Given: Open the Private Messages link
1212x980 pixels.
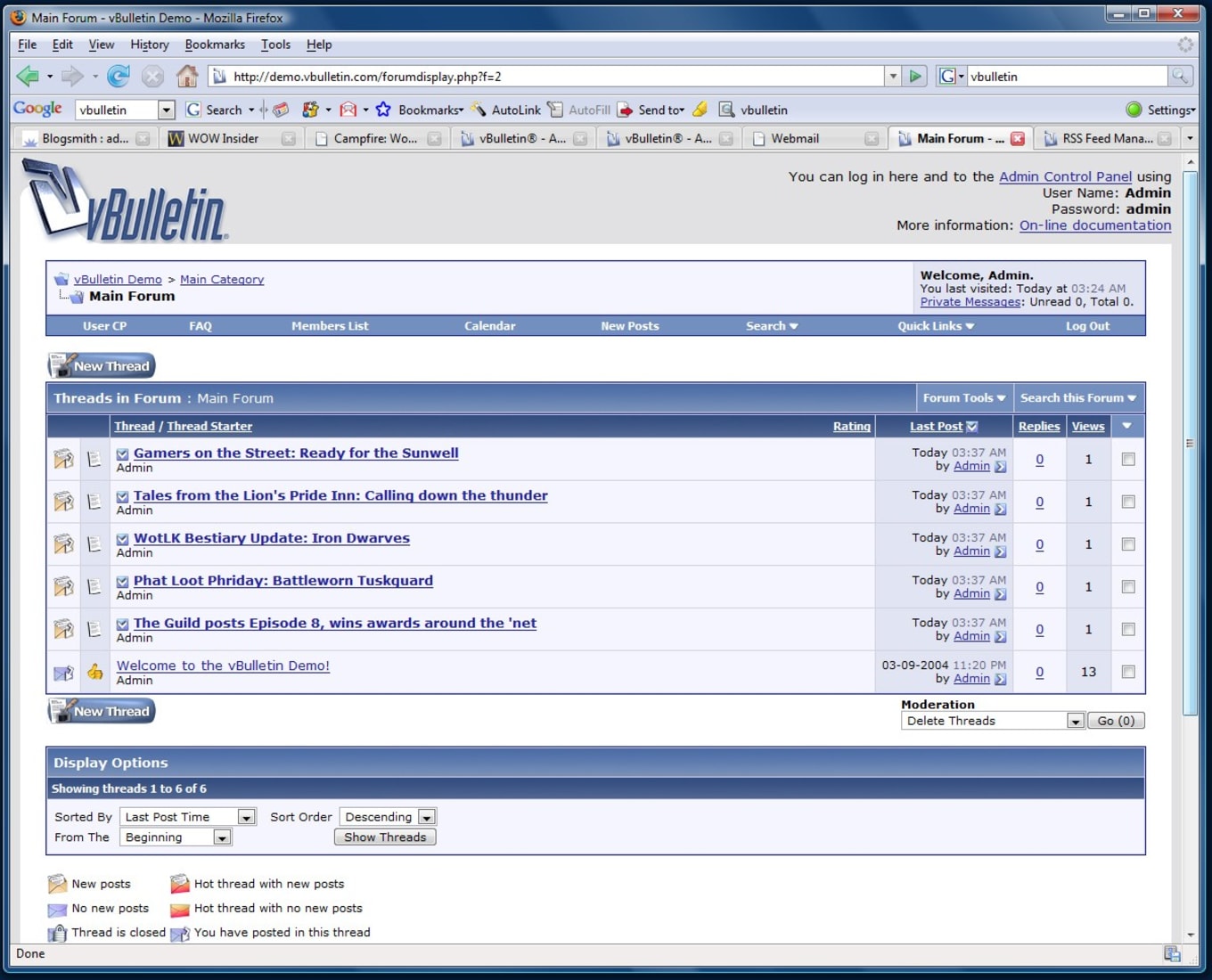Looking at the screenshot, I should [x=970, y=302].
